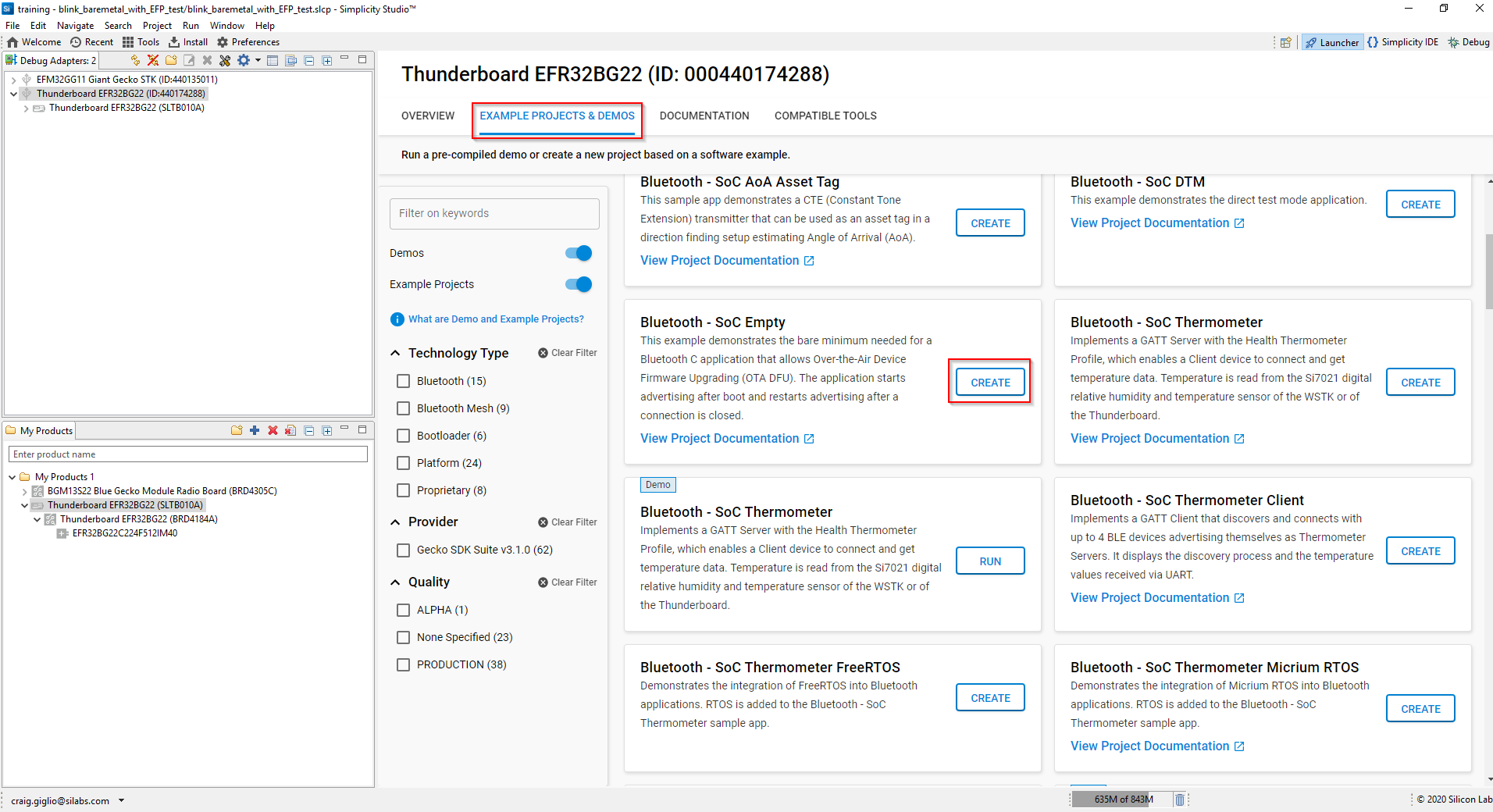Expand all in My Products panel

(327, 430)
